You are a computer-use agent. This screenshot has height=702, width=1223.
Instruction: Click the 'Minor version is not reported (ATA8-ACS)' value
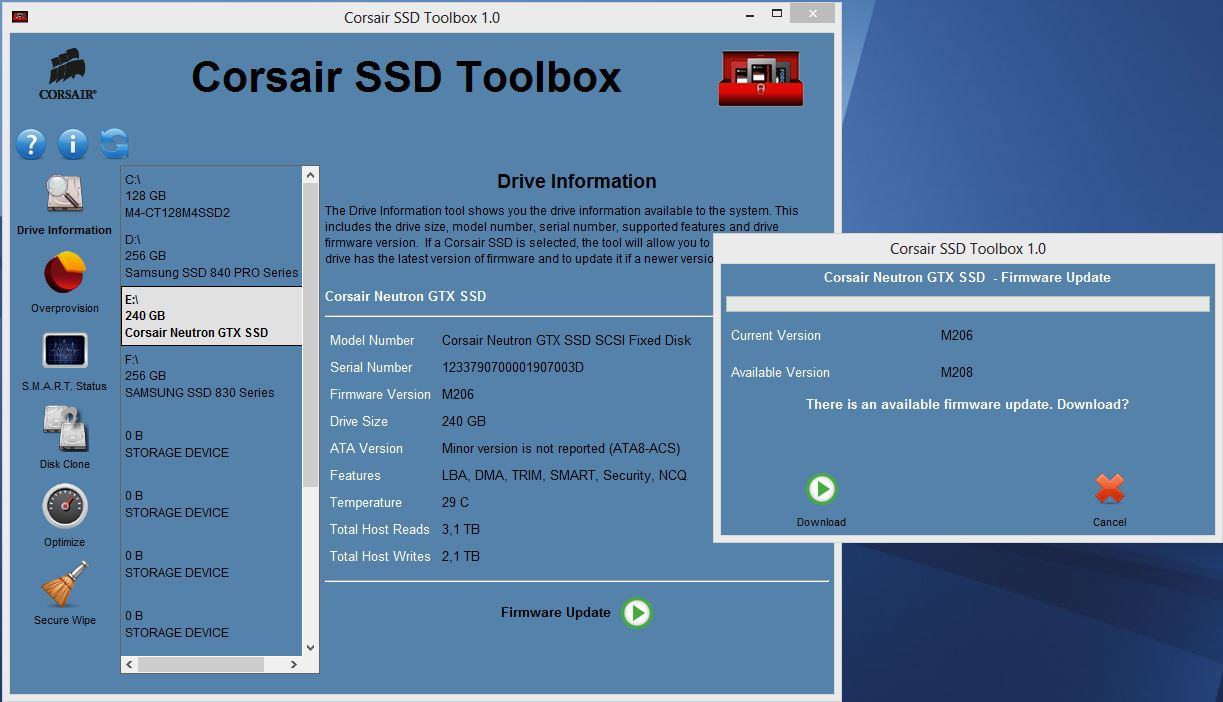561,448
